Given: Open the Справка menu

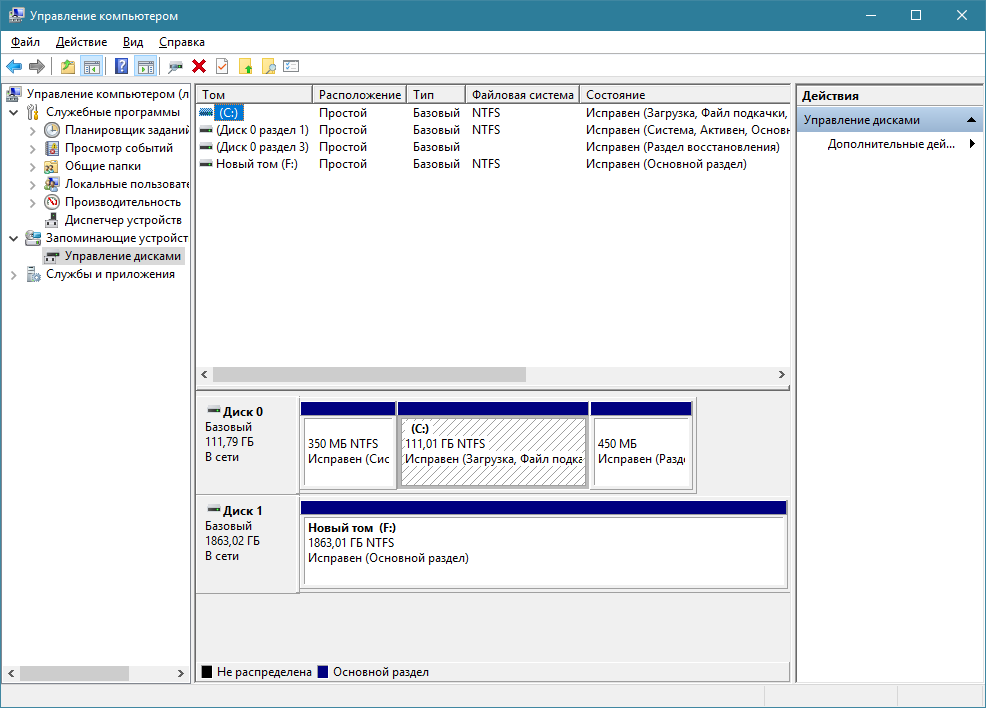Looking at the screenshot, I should [x=182, y=42].
